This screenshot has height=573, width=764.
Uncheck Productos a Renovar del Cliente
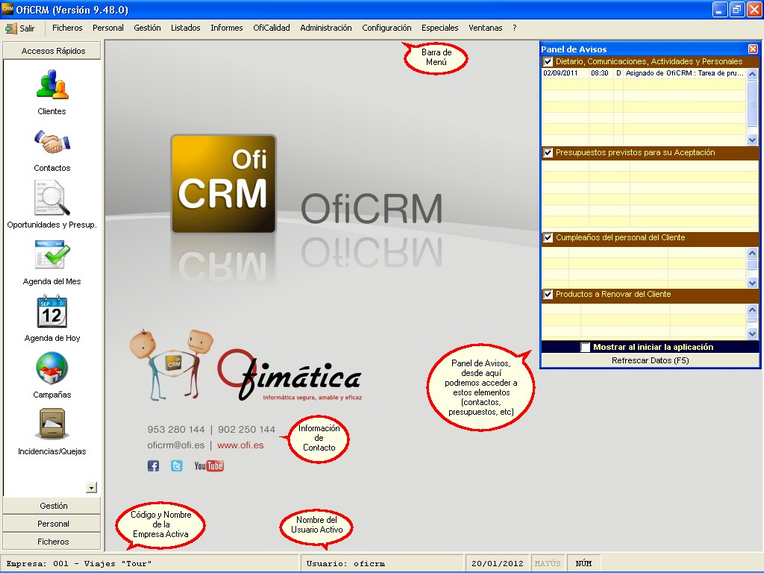(548, 294)
